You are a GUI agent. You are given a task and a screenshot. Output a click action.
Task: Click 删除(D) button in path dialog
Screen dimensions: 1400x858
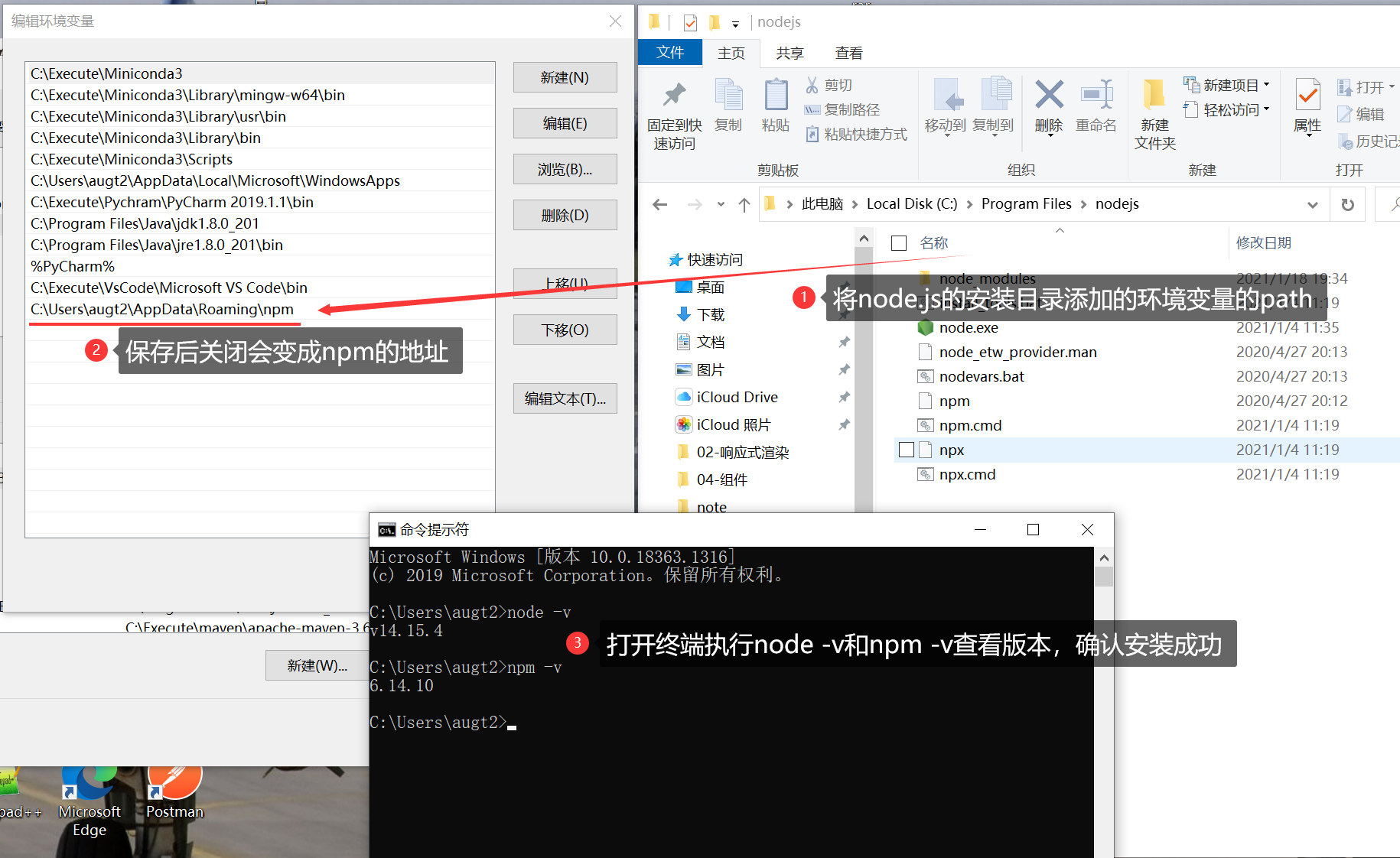point(565,215)
